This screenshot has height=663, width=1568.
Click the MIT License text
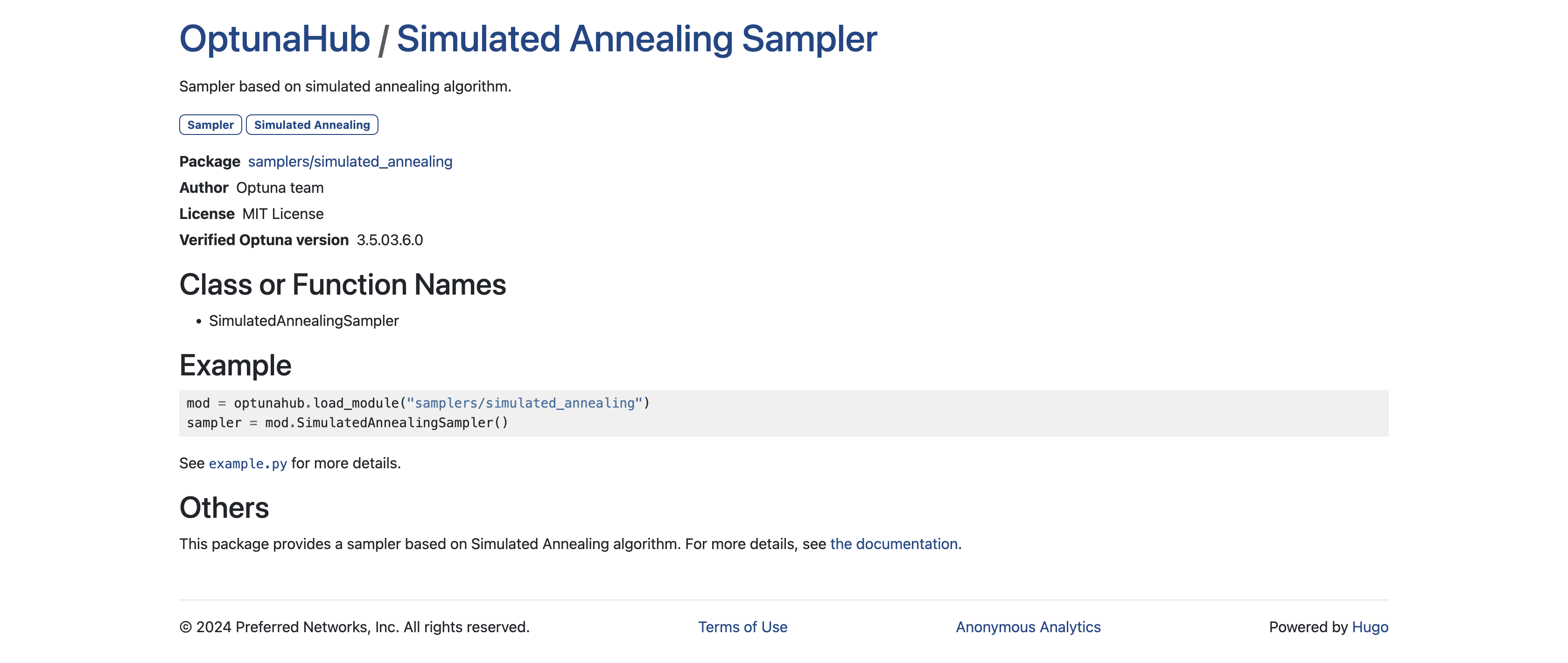tap(283, 214)
